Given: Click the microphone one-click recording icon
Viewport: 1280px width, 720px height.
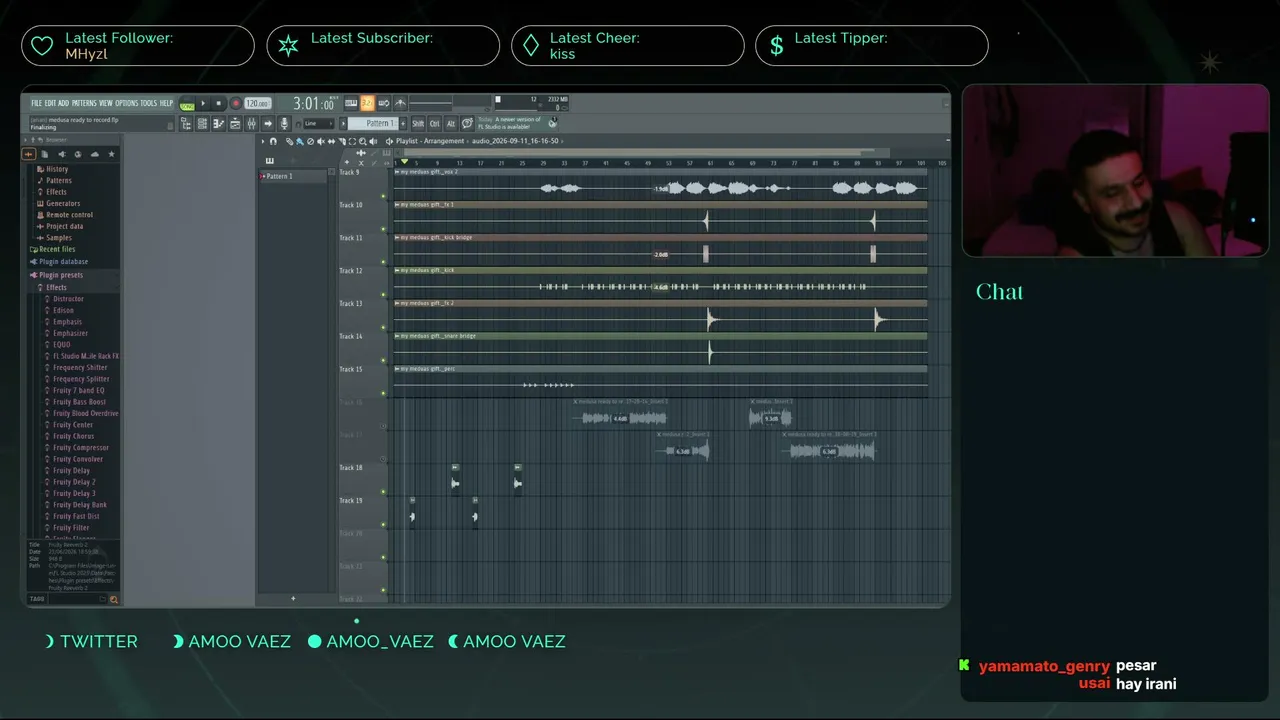Looking at the screenshot, I should (x=285, y=124).
